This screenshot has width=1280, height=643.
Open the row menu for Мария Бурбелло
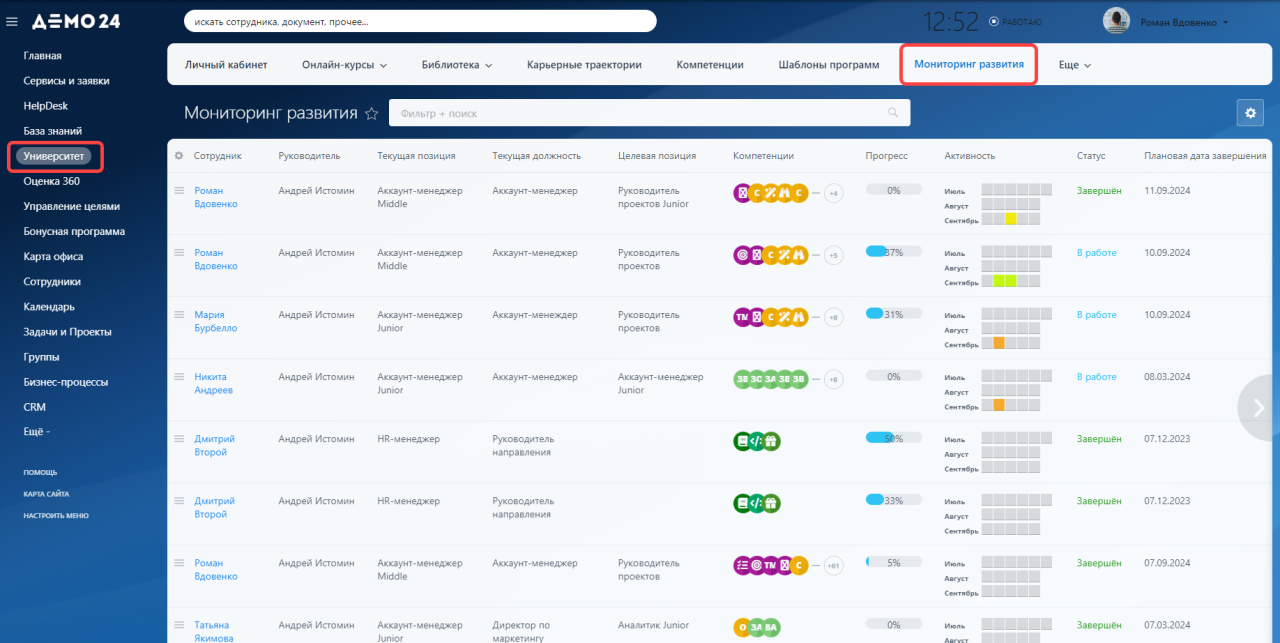pos(179,315)
